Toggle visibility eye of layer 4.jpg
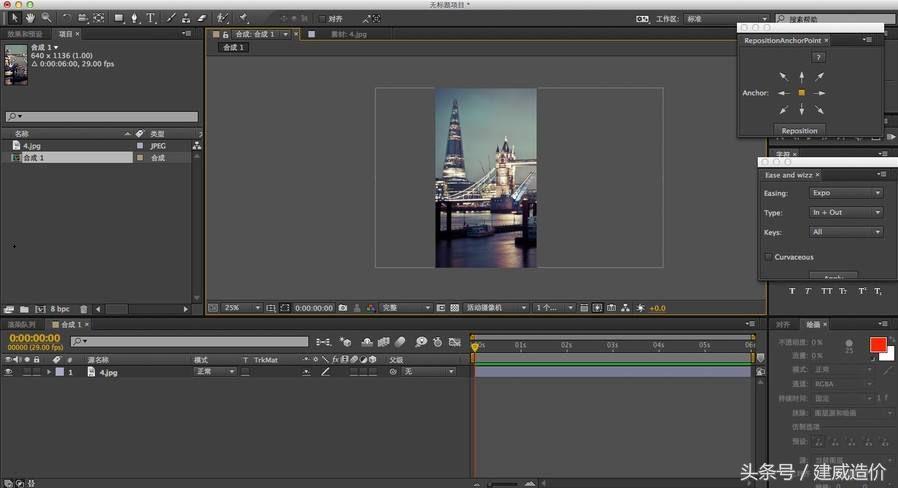898x488 pixels. pos(8,372)
